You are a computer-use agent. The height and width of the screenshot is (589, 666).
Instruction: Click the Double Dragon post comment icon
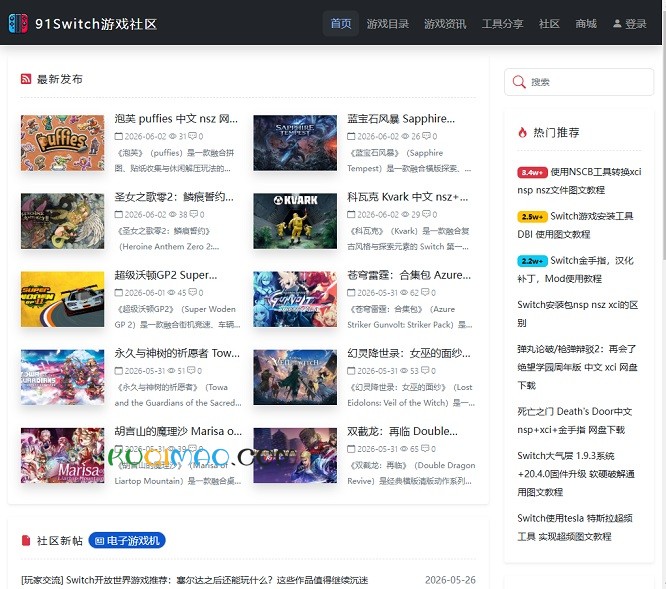click(x=425, y=448)
